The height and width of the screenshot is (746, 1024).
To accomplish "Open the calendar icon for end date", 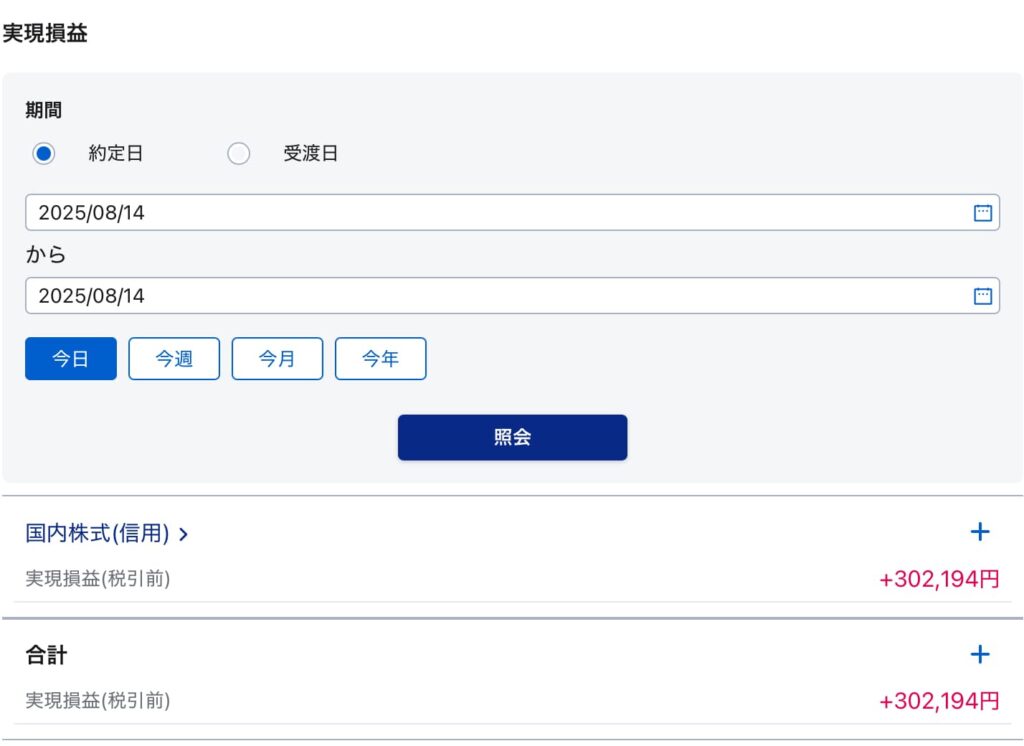I will [x=982, y=296].
